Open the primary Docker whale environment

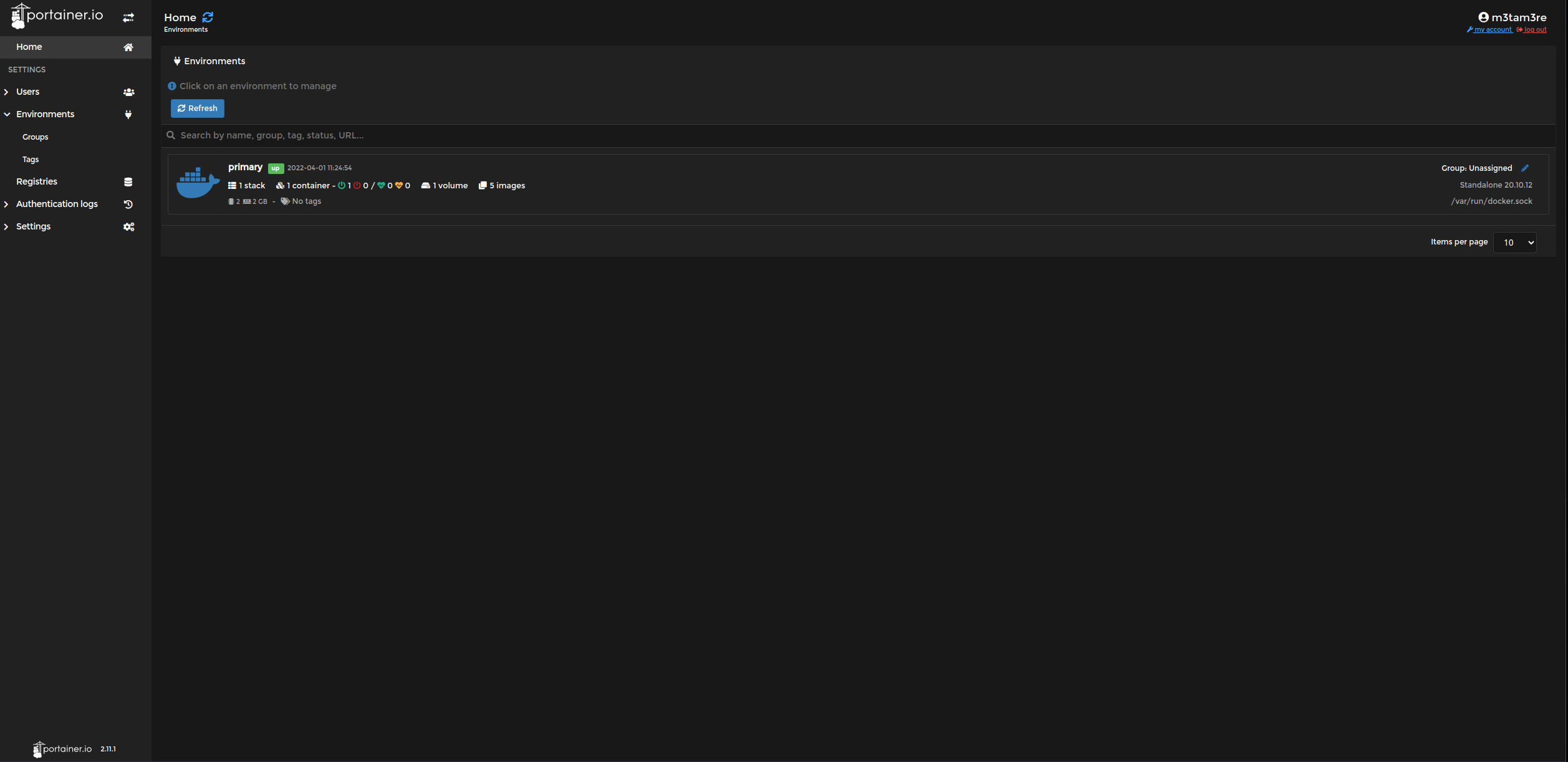click(x=198, y=183)
